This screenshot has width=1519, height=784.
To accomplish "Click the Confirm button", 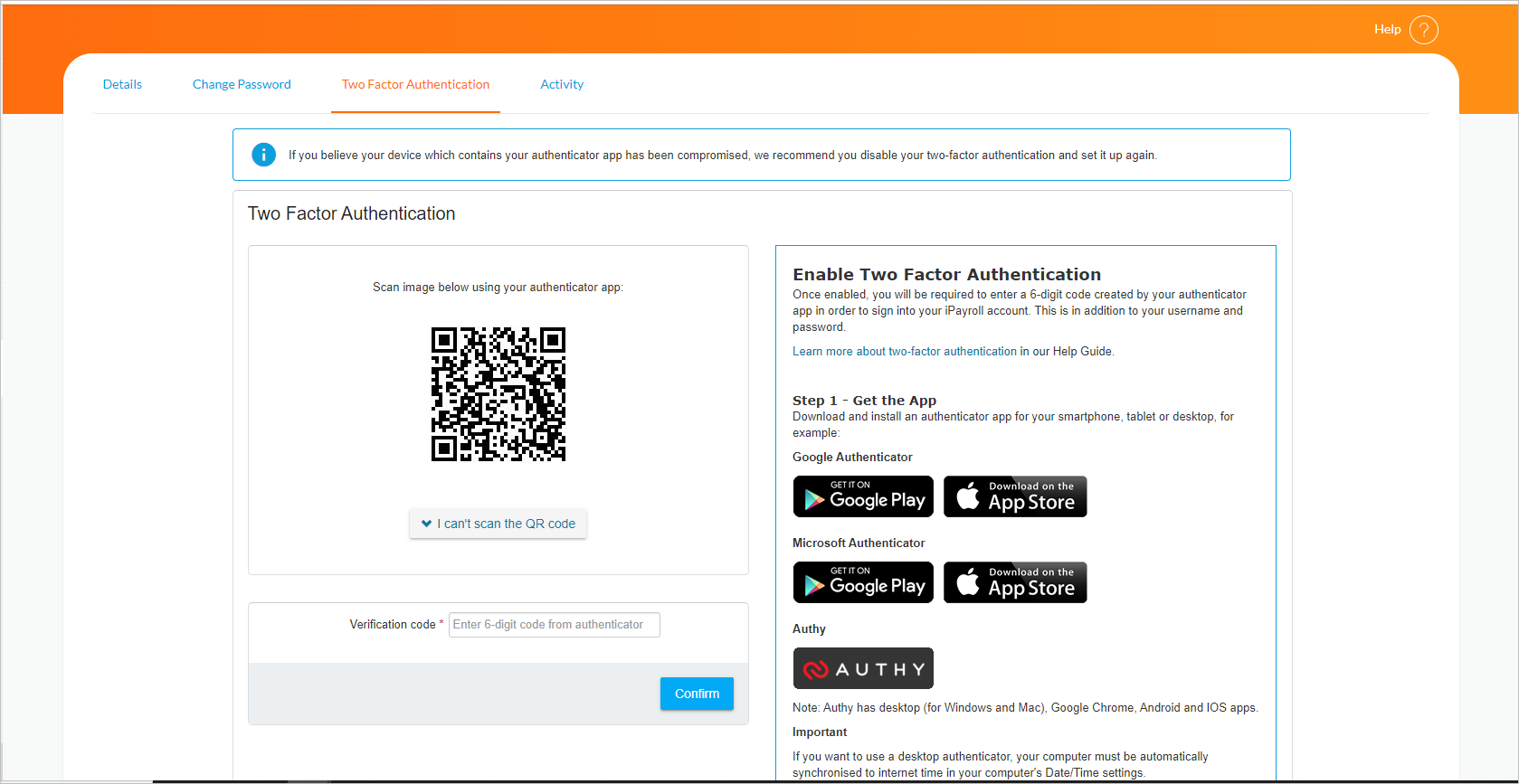I will [697, 694].
